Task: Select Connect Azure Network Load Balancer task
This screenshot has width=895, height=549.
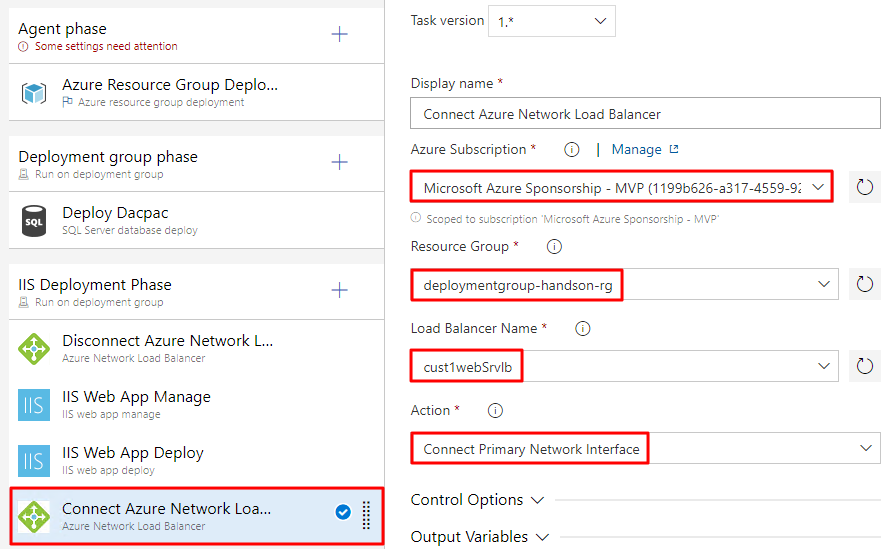Action: (x=196, y=516)
